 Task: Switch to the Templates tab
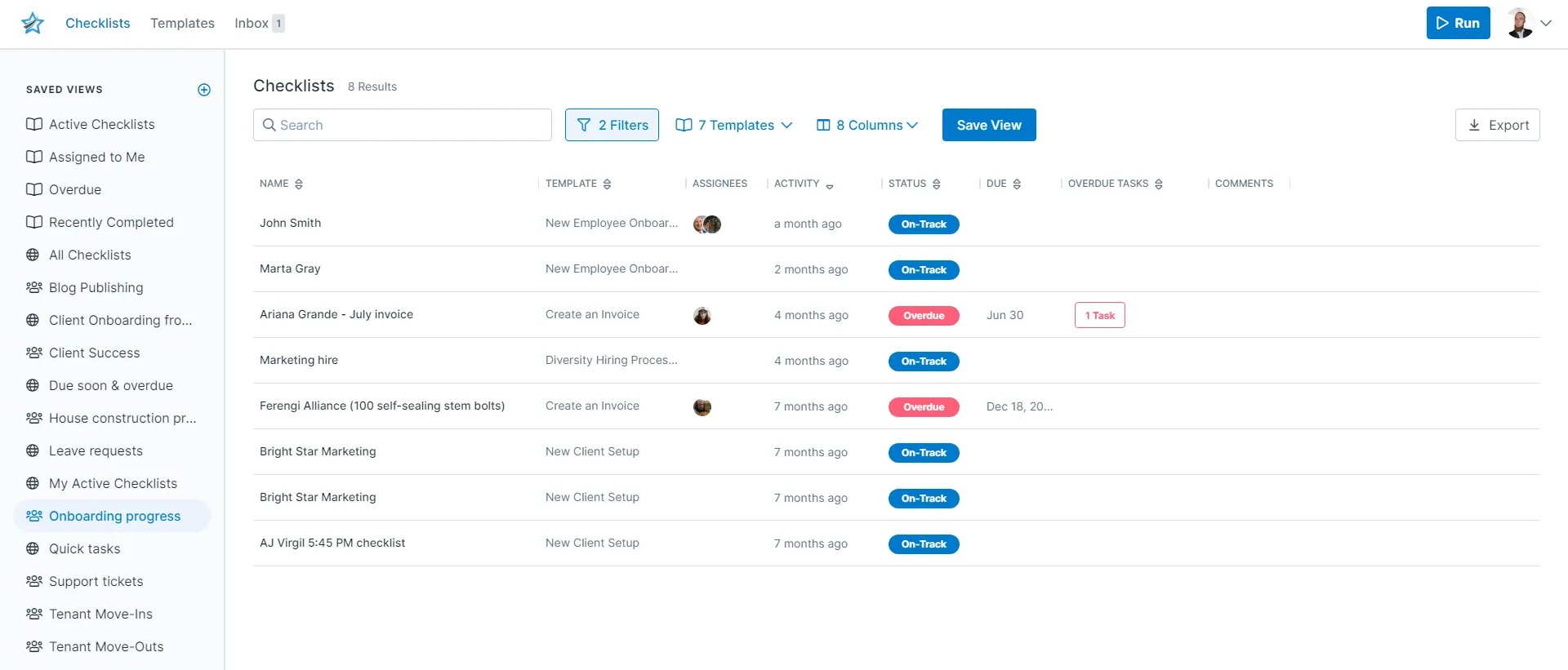coord(182,23)
